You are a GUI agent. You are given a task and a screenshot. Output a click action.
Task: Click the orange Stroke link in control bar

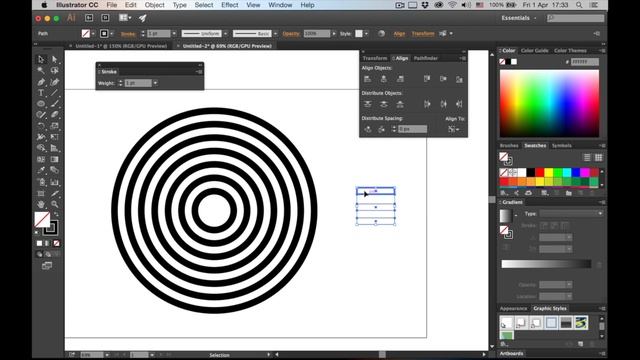pos(128,34)
